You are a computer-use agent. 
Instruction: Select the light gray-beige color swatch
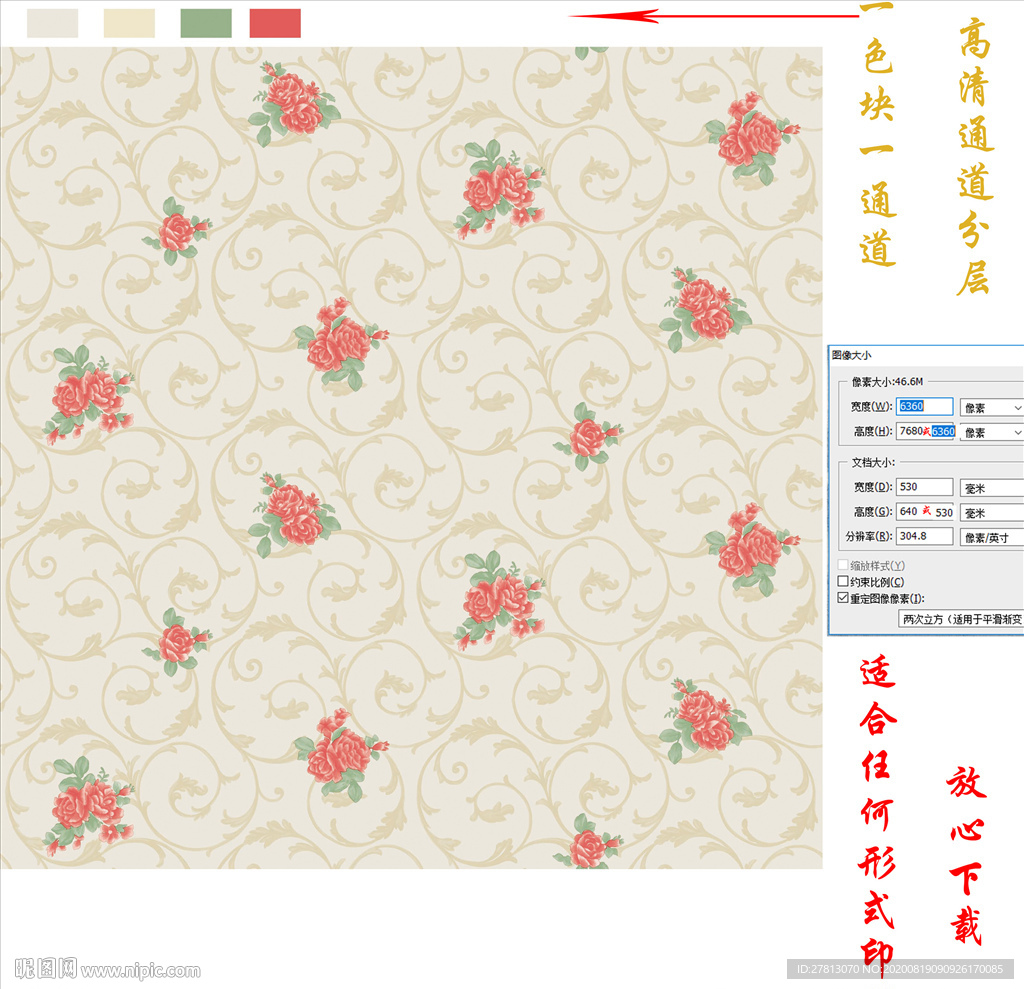pyautogui.click(x=52, y=24)
